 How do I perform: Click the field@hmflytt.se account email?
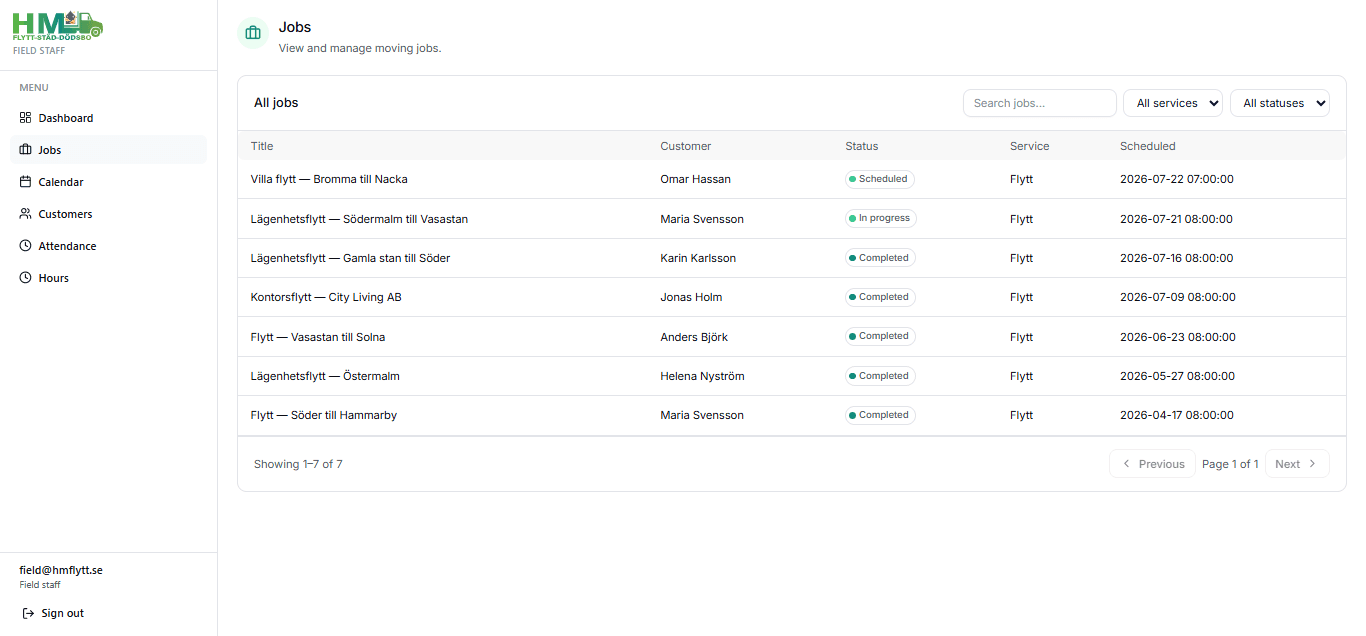pyautogui.click(x=61, y=570)
